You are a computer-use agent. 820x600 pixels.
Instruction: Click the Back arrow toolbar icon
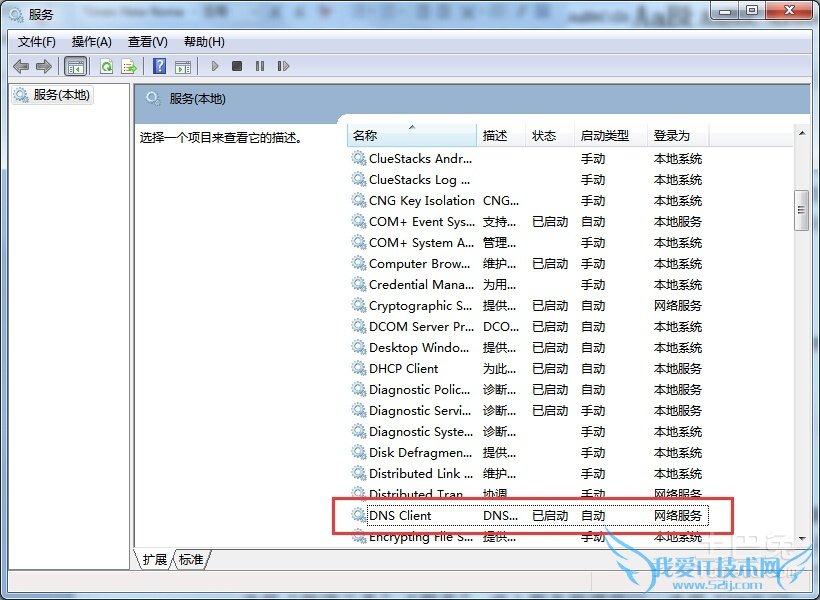click(21, 66)
